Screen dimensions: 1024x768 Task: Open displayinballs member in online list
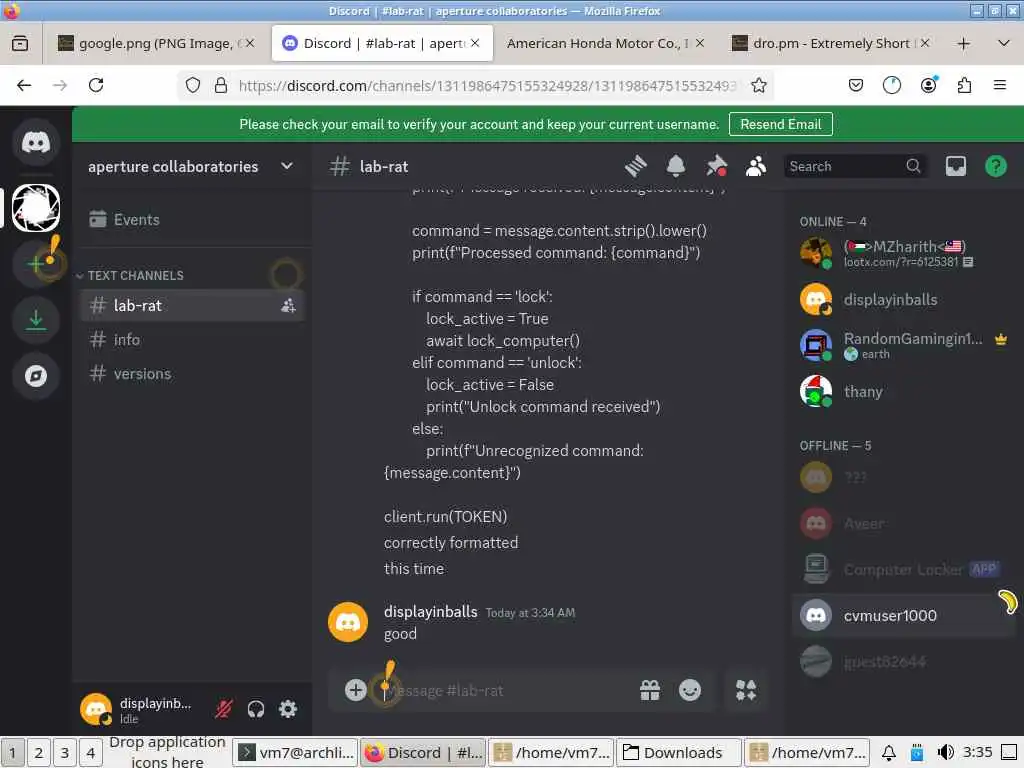904,300
